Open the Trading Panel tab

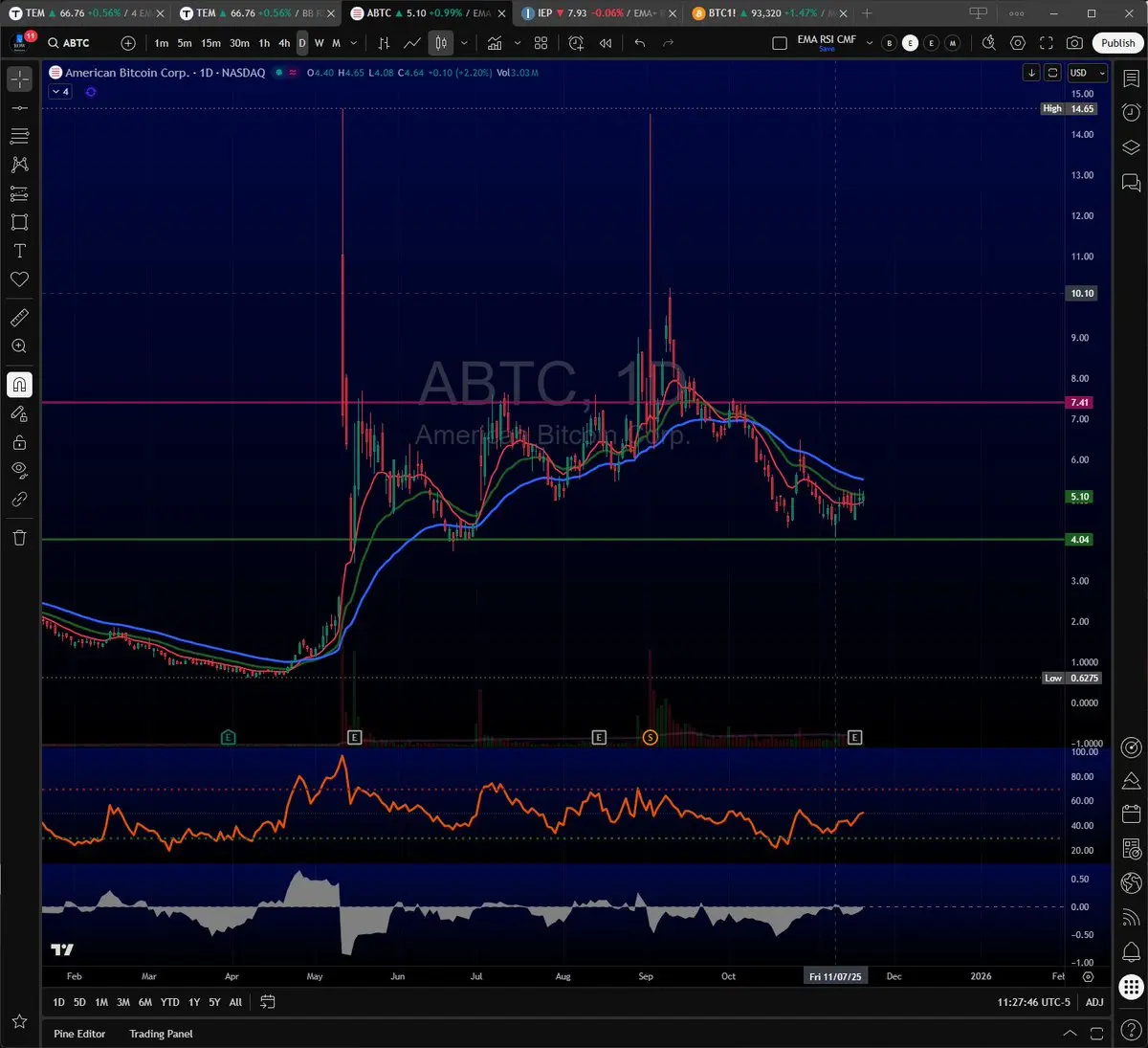click(x=161, y=1034)
